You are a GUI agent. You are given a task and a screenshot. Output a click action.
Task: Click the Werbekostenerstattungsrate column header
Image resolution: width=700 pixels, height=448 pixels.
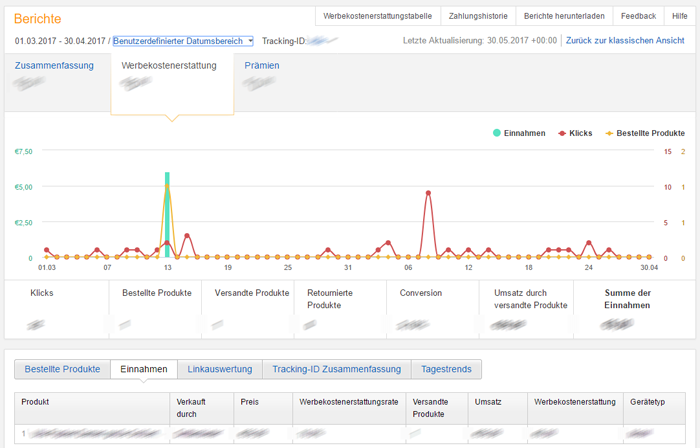(x=349, y=408)
